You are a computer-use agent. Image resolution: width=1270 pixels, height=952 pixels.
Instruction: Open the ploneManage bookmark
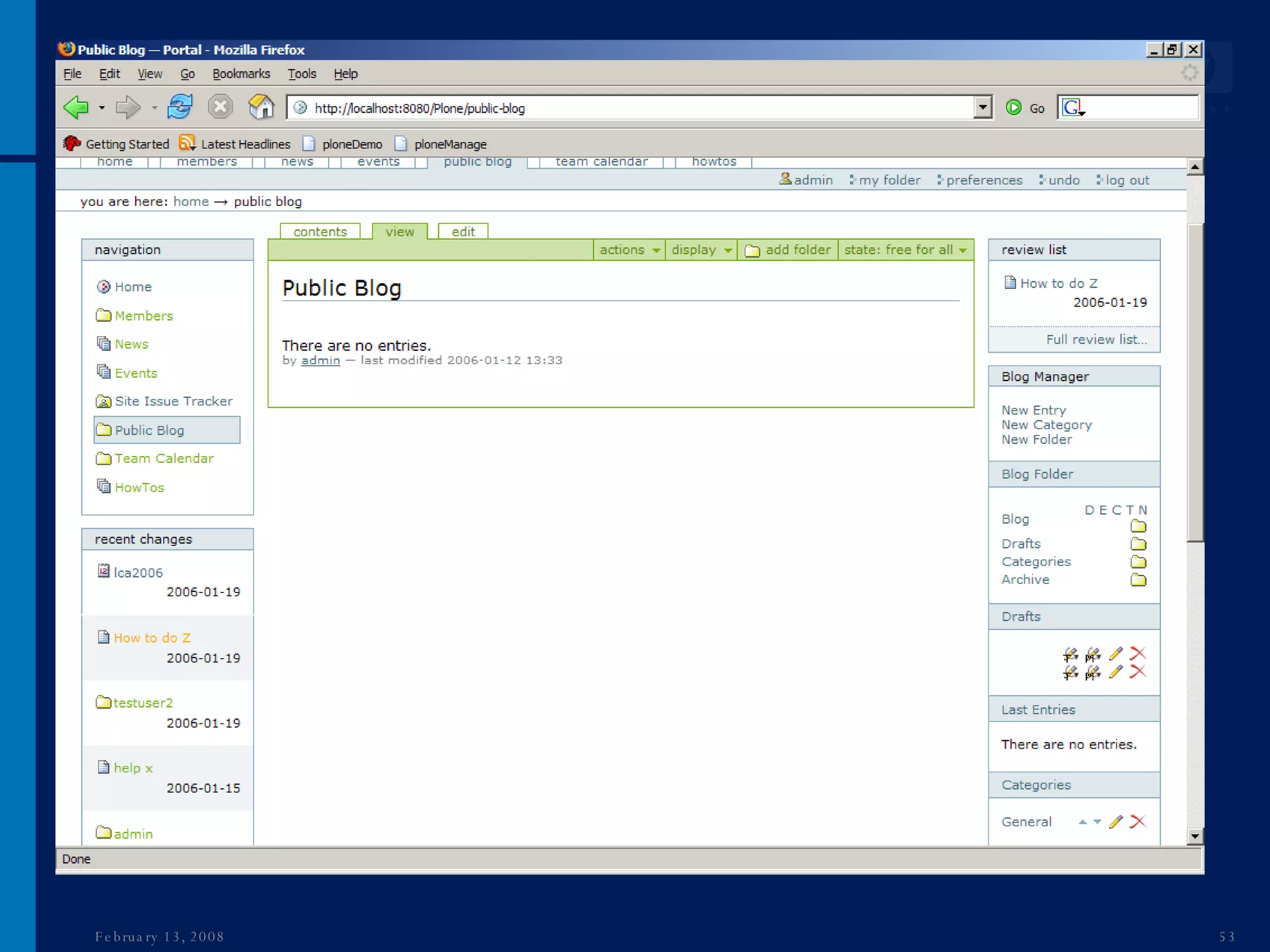(441, 144)
